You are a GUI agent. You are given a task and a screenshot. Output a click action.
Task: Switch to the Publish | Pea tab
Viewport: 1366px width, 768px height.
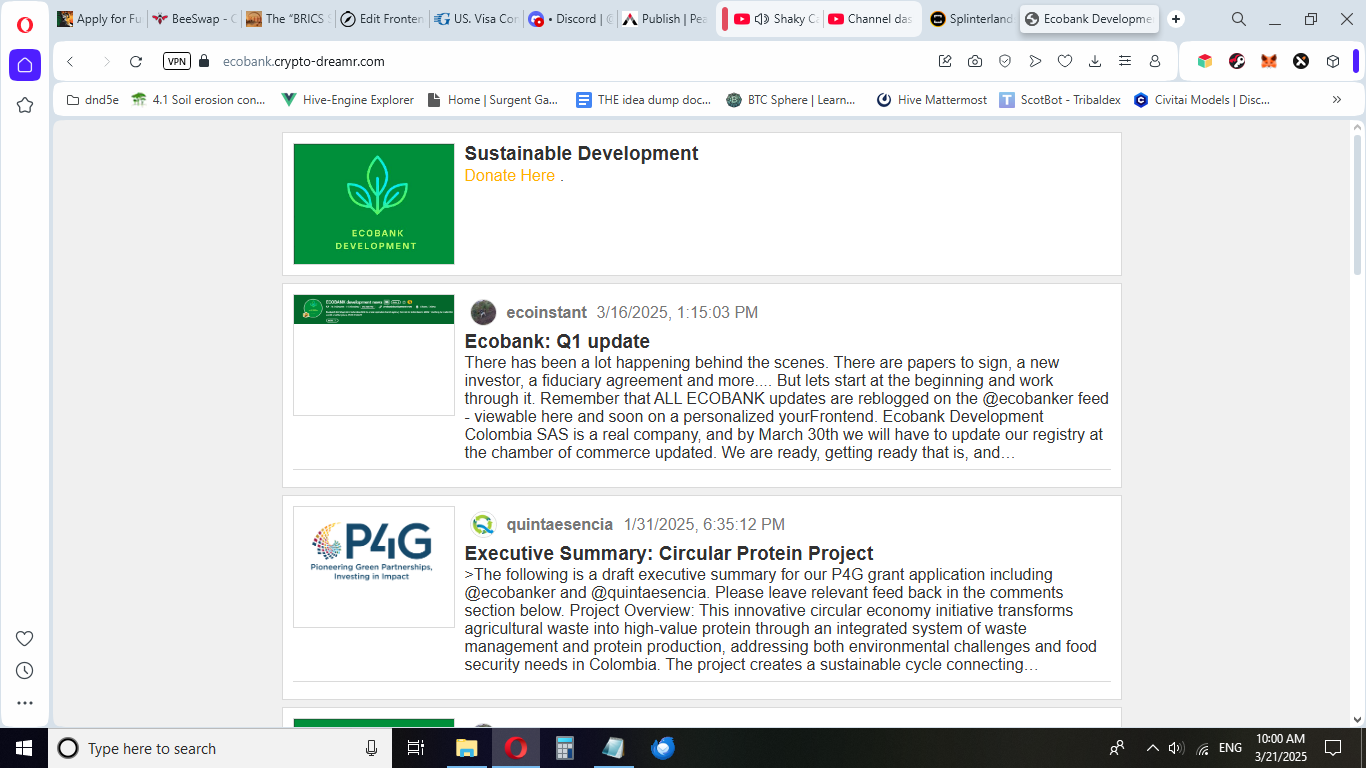(x=665, y=19)
